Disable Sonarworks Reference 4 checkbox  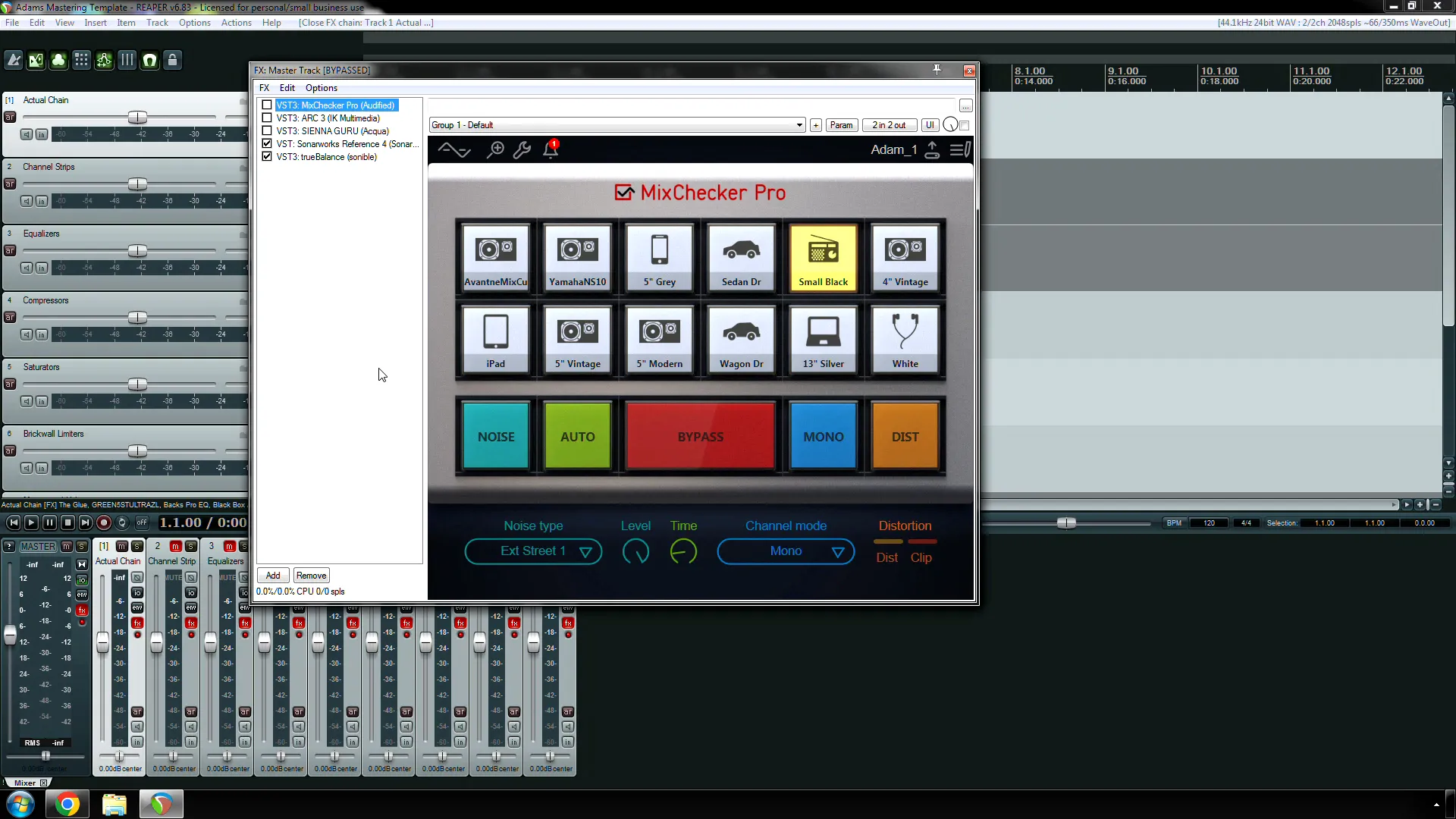pyautogui.click(x=267, y=144)
